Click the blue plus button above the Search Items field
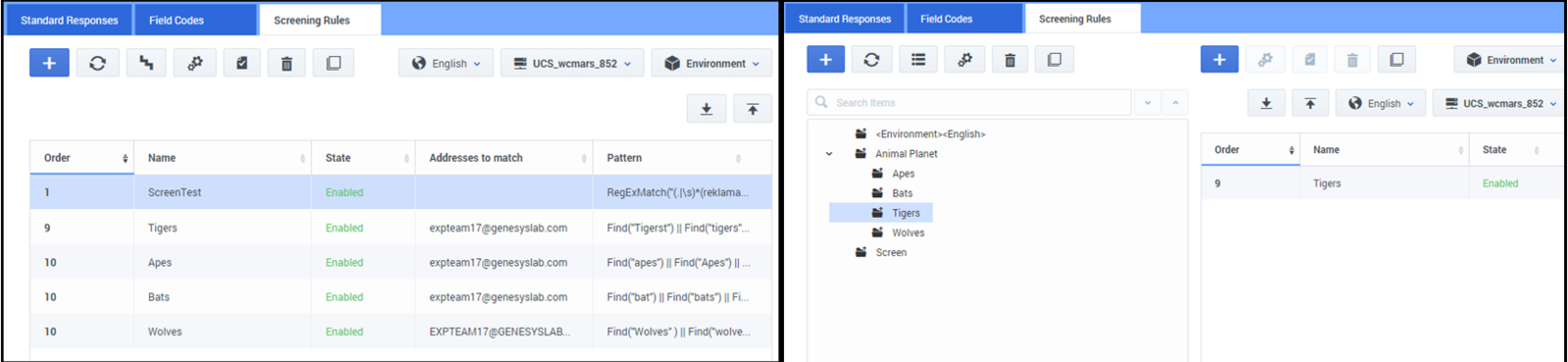This screenshot has height=362, width=1568. click(x=825, y=60)
